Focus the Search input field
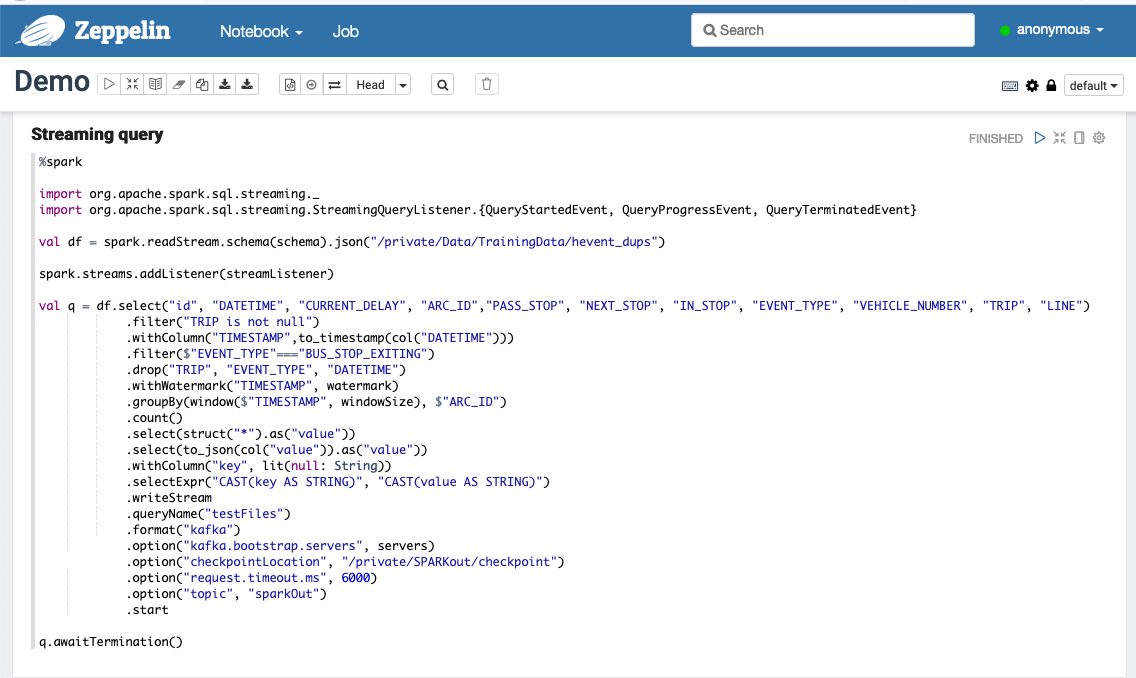Image resolution: width=1136 pixels, height=678 pixels. (x=832, y=30)
